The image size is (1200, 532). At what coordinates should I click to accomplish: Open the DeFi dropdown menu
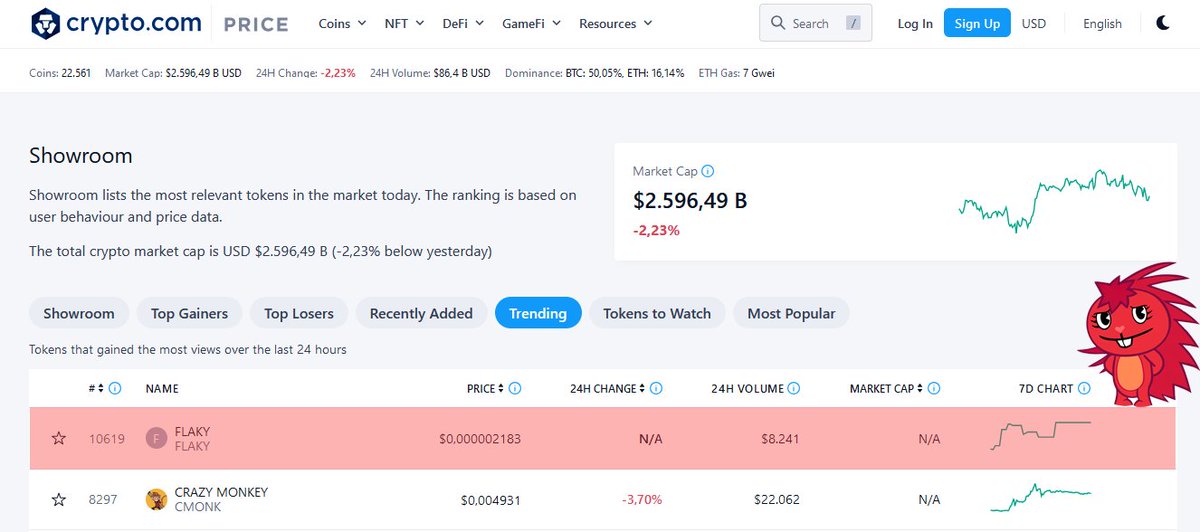pyautogui.click(x=463, y=23)
